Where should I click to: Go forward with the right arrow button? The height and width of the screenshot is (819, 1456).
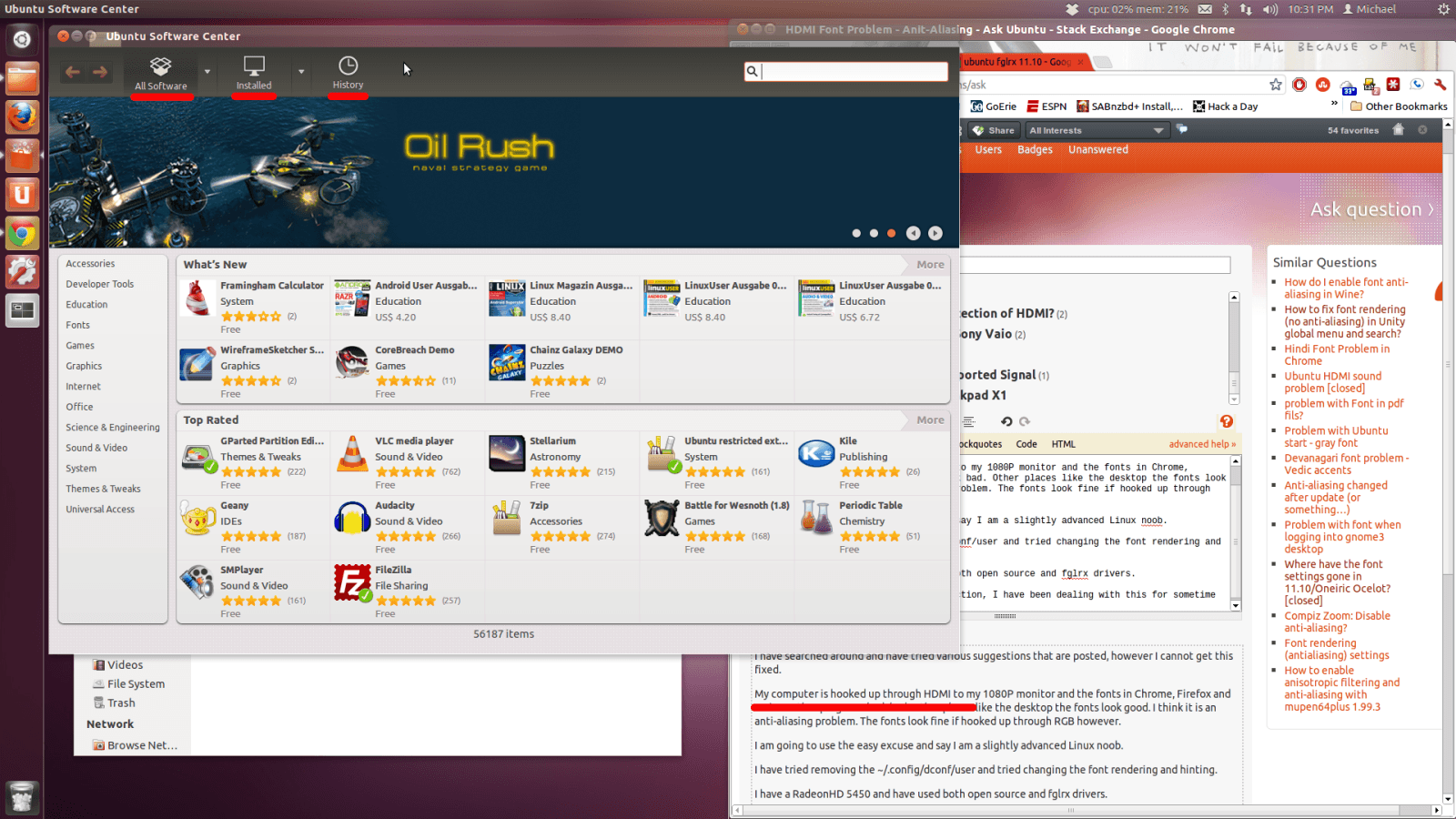pyautogui.click(x=100, y=72)
